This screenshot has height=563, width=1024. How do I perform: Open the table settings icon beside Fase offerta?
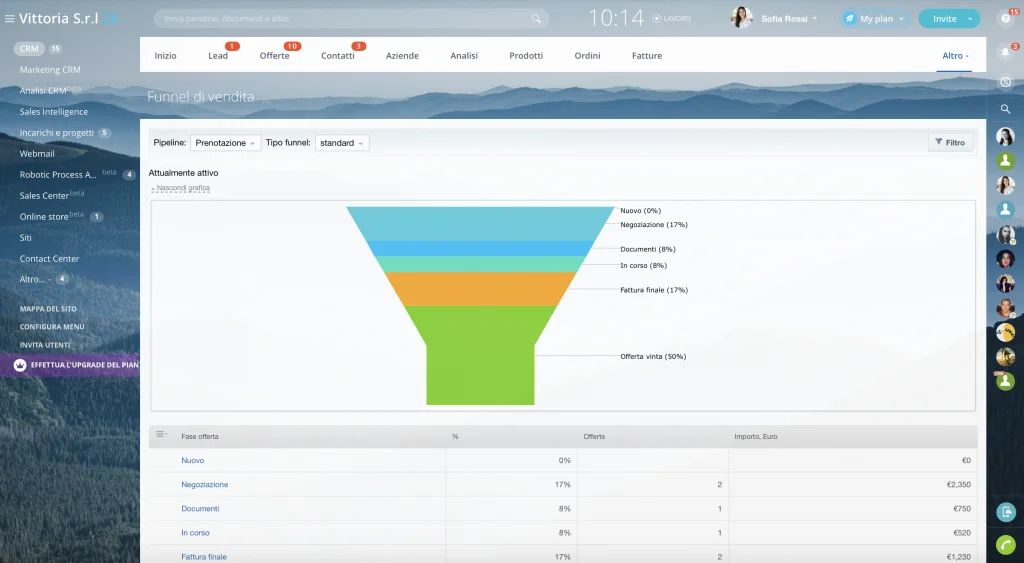161,434
